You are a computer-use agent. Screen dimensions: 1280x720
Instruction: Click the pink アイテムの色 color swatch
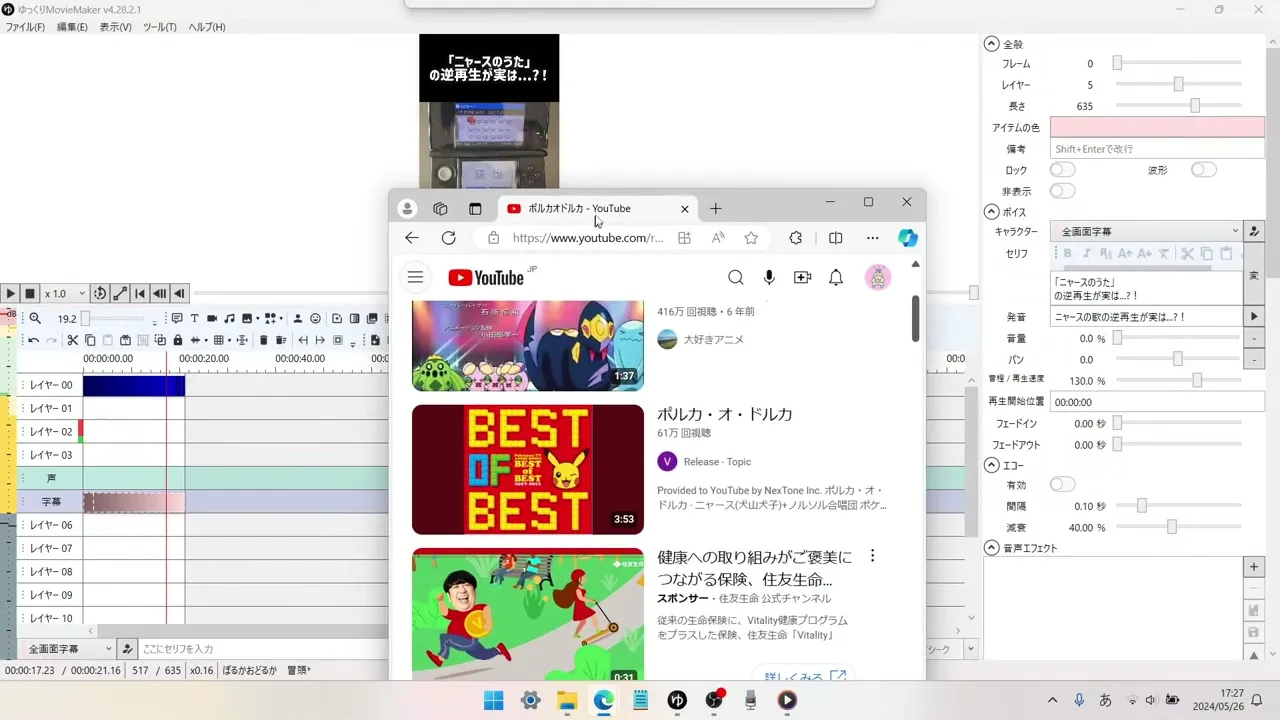(1157, 127)
